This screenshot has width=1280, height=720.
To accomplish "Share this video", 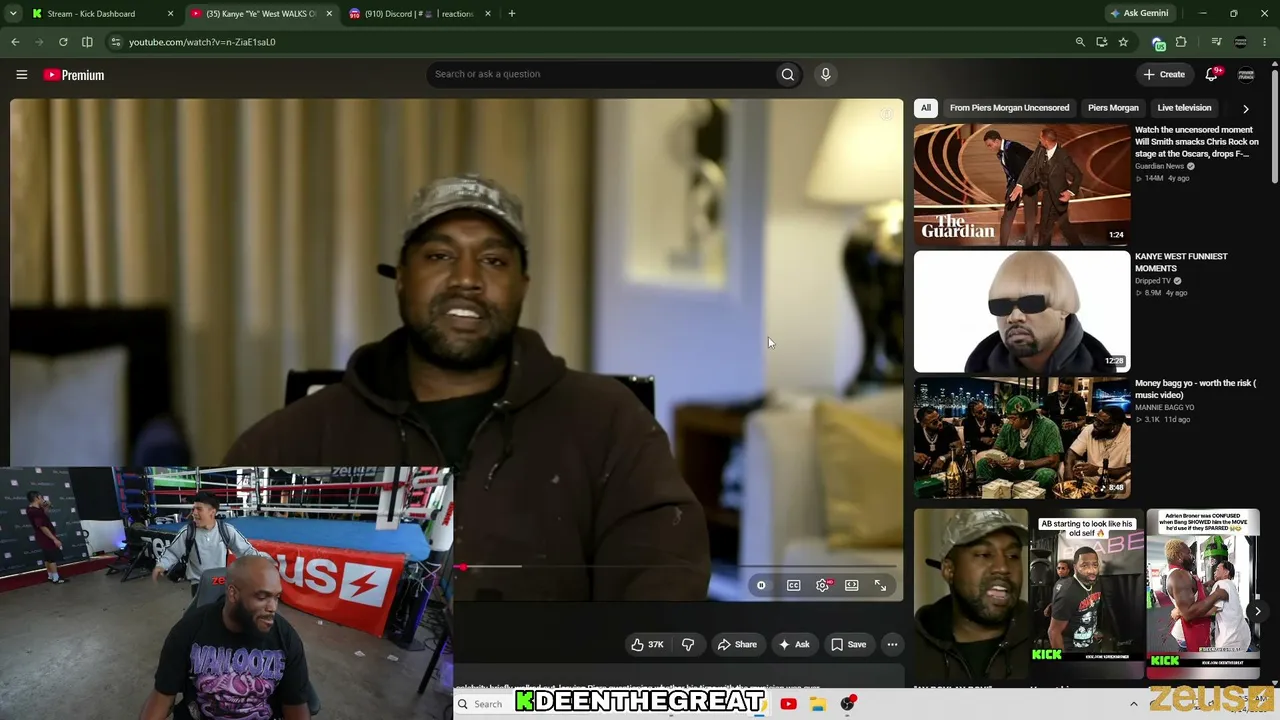I will pos(737,645).
